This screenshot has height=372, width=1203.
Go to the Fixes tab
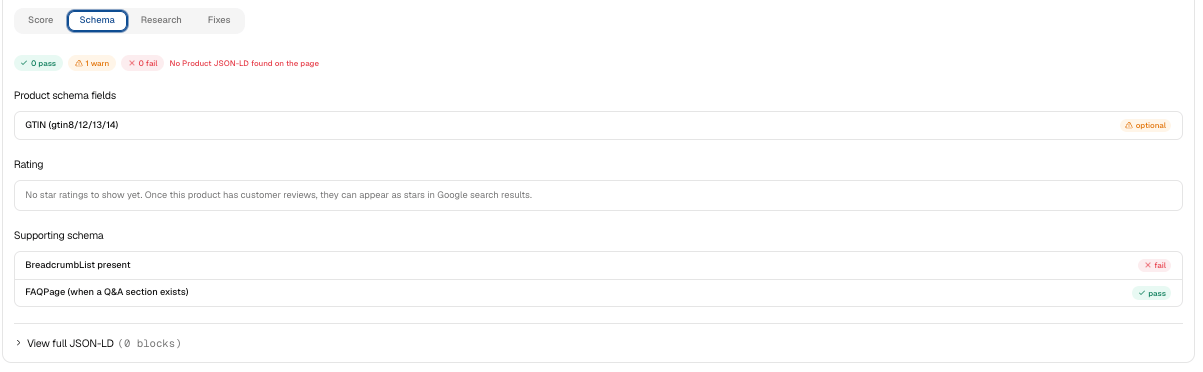pos(219,20)
